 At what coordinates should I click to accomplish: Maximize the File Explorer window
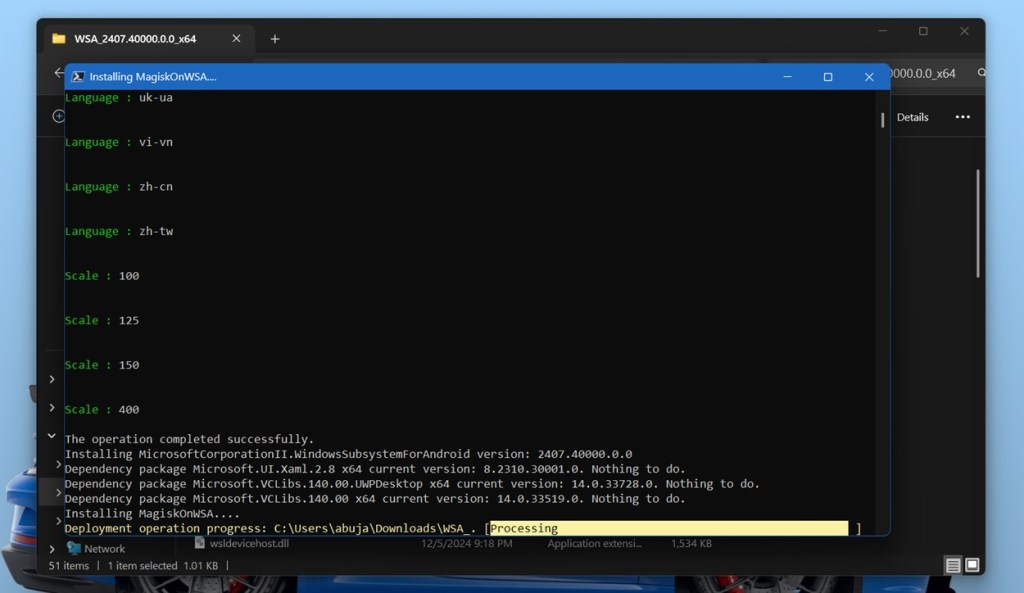pos(923,31)
